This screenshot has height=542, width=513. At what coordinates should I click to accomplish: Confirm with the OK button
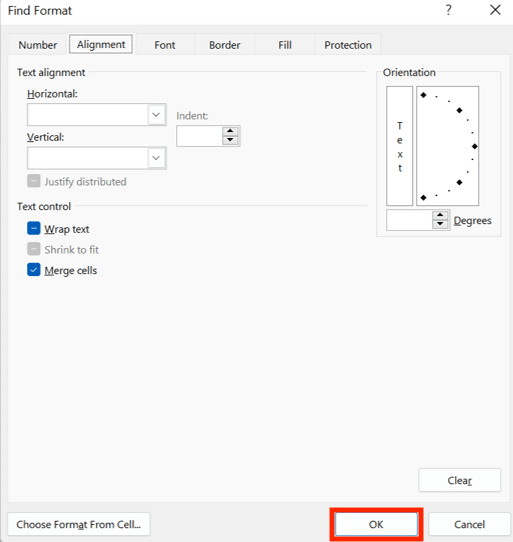click(376, 524)
